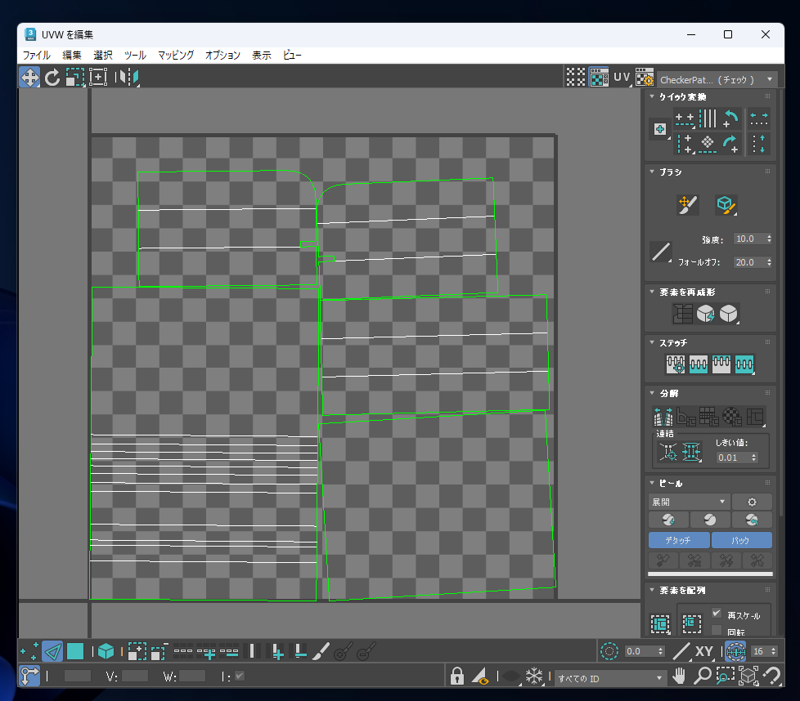Click the teal cube icon in the bottom toolbar
The height and width of the screenshot is (701, 800).
[106, 652]
